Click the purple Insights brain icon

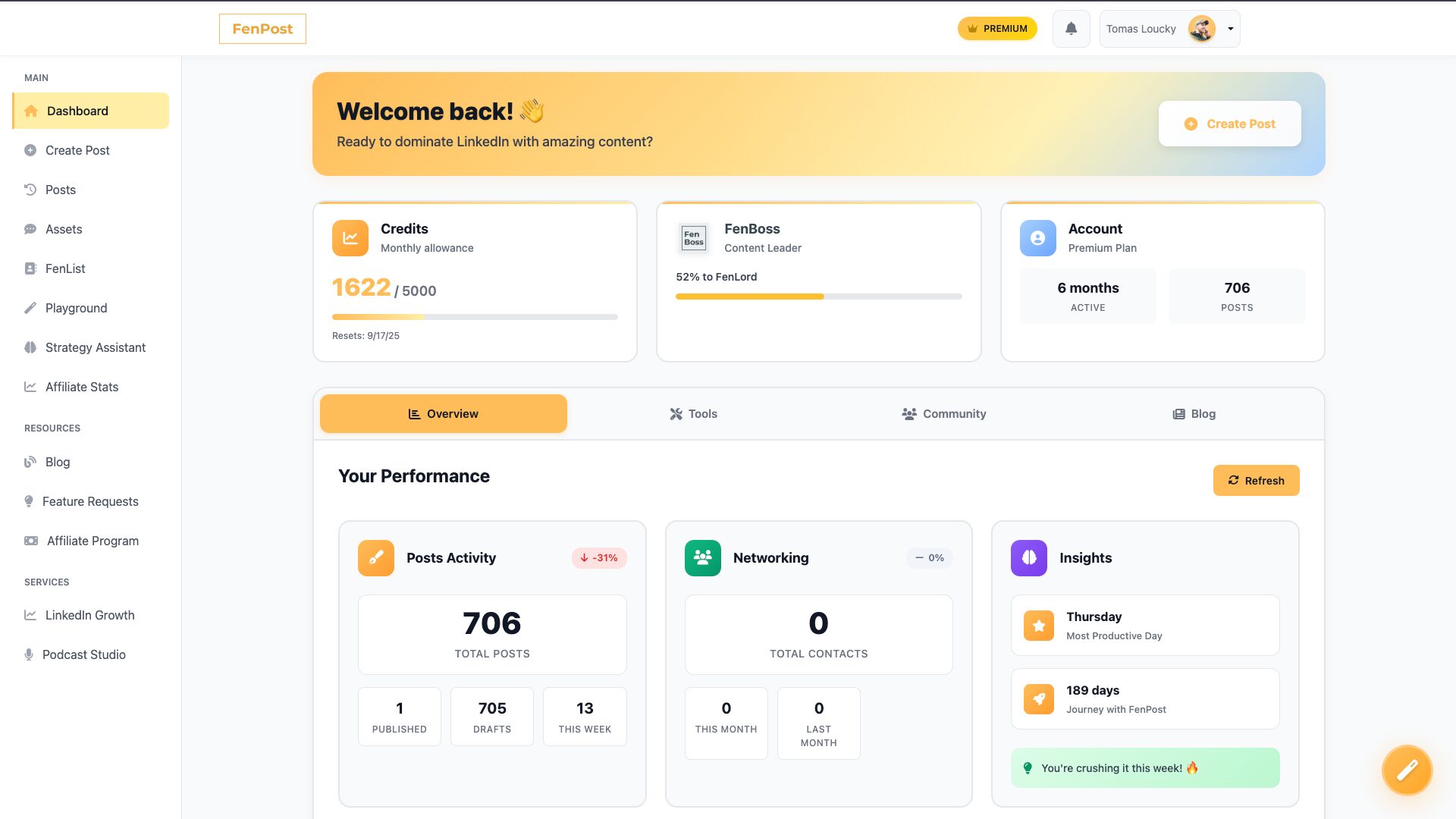pyautogui.click(x=1029, y=558)
